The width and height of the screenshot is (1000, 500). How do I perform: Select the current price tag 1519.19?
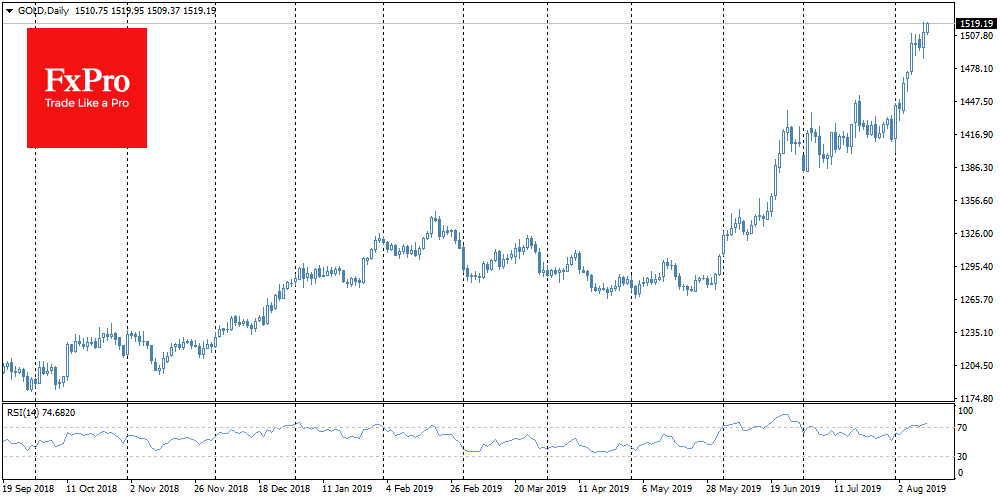tap(974, 23)
